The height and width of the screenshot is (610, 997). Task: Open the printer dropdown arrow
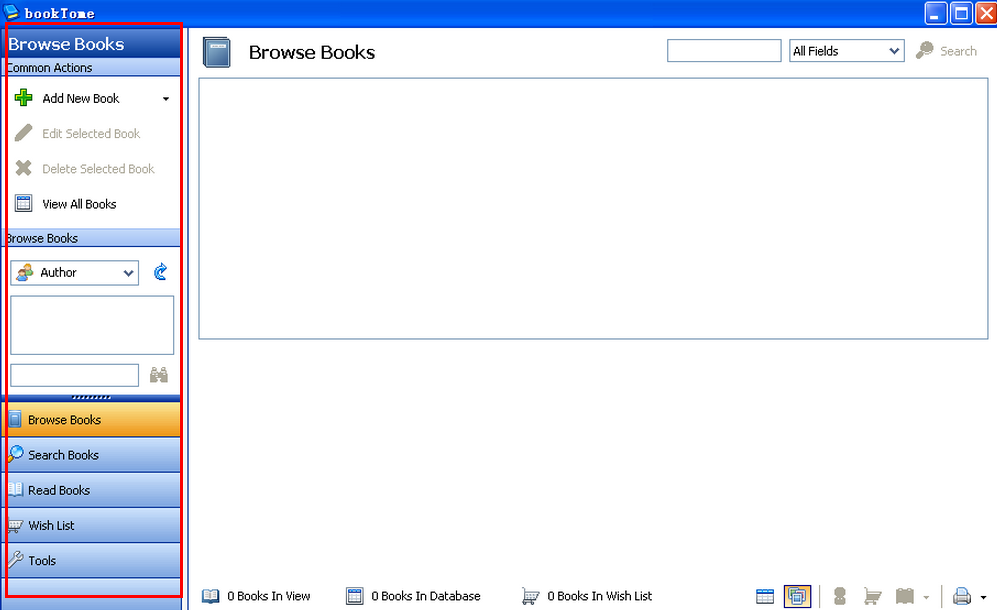click(x=984, y=597)
